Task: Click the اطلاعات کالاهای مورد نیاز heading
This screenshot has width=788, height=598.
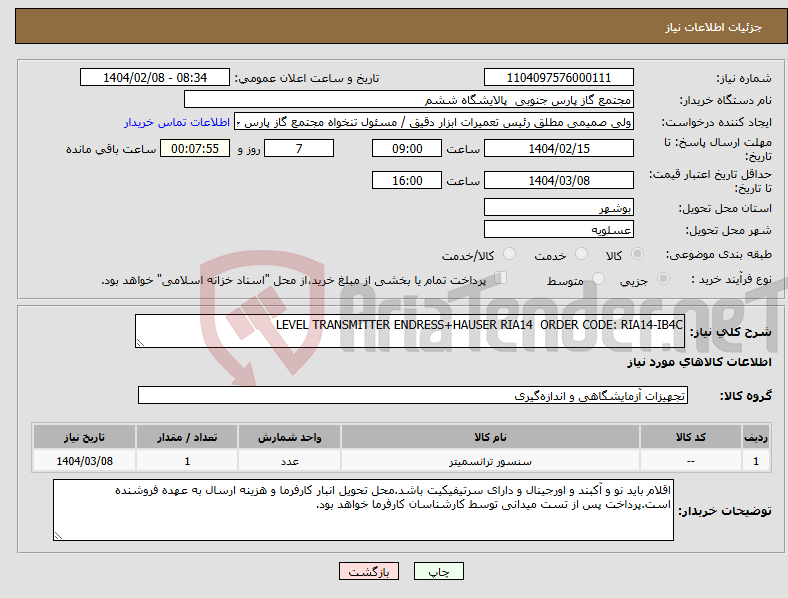Action: click(699, 362)
